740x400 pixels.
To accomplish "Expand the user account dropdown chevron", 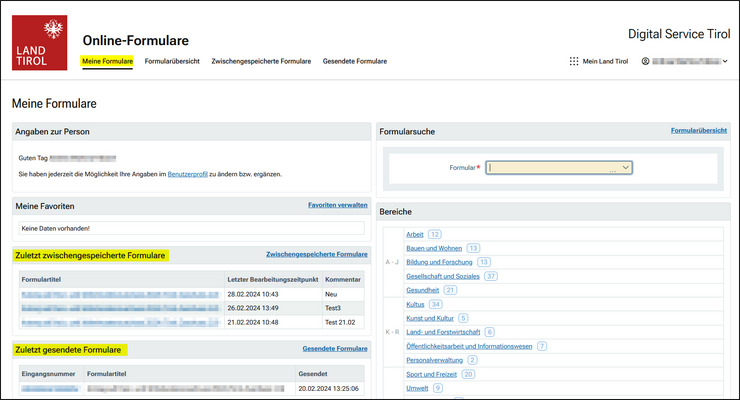I will click(x=725, y=61).
